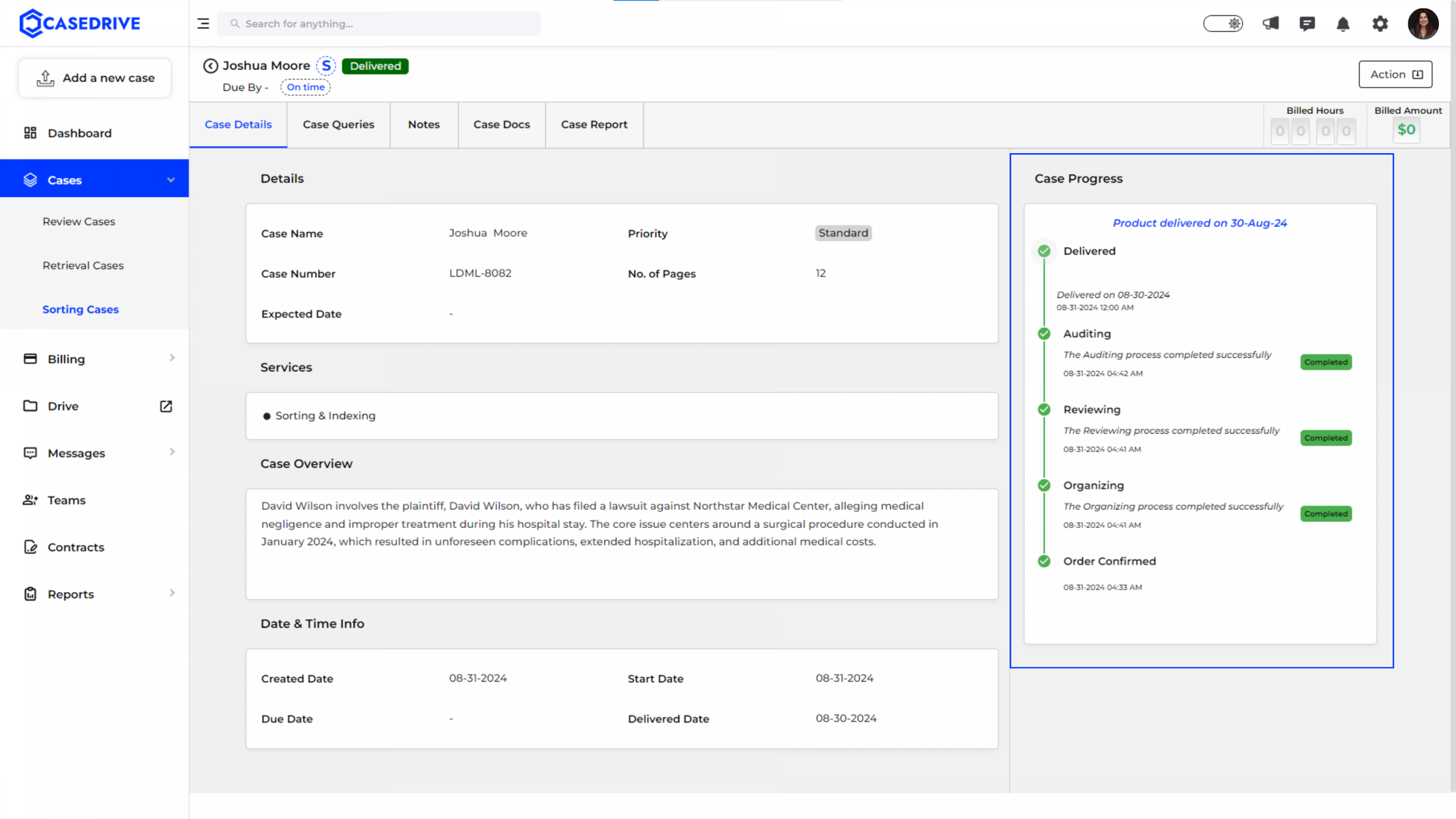
Task: Click the Drive folder icon
Action: [30, 406]
